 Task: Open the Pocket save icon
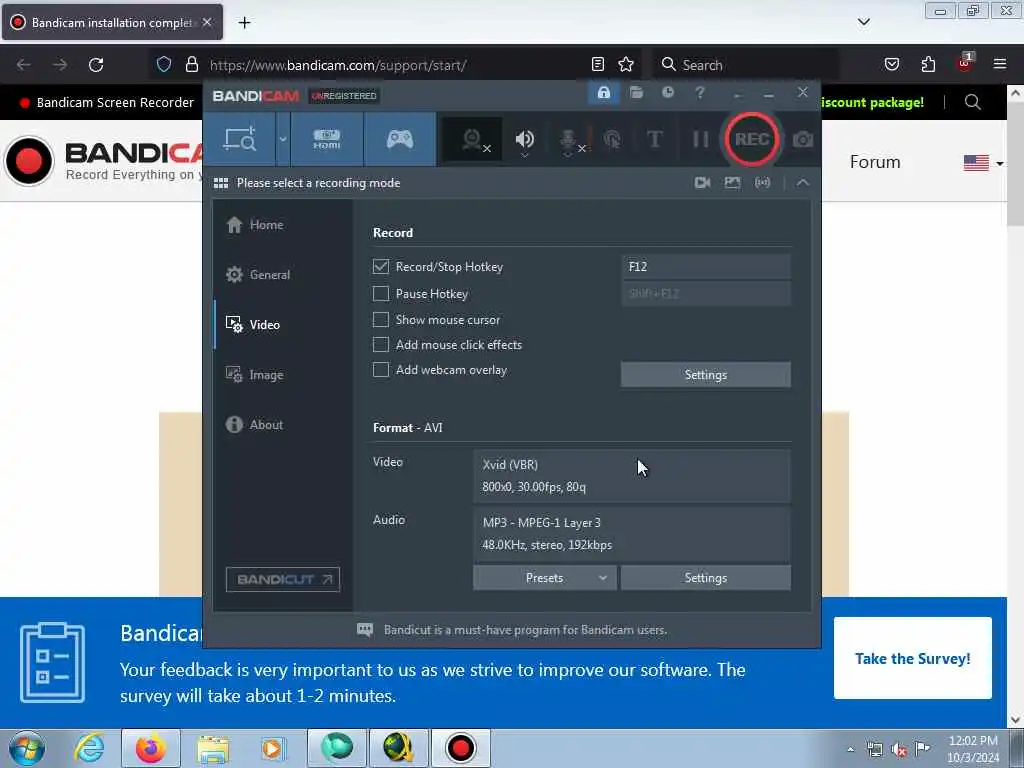[891, 64]
